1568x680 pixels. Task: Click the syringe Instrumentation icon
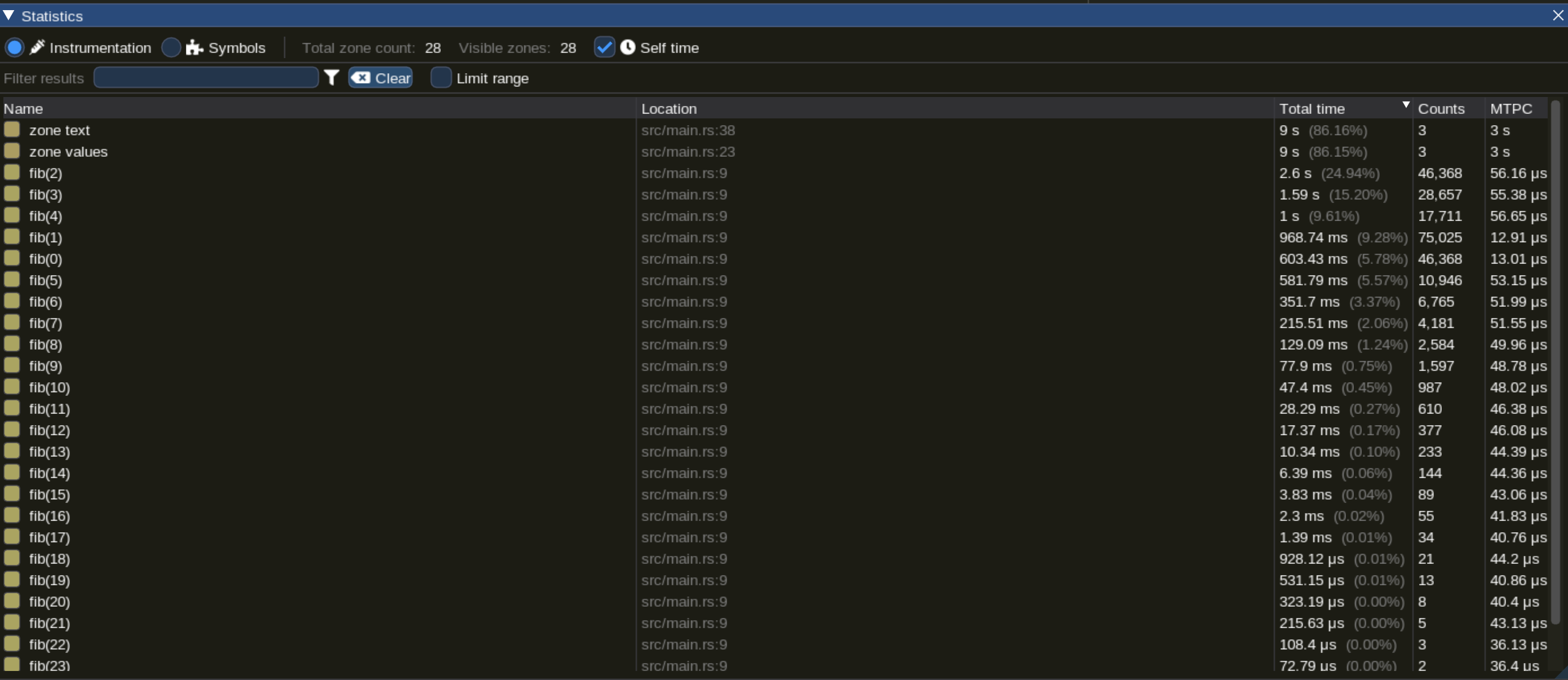coord(37,47)
